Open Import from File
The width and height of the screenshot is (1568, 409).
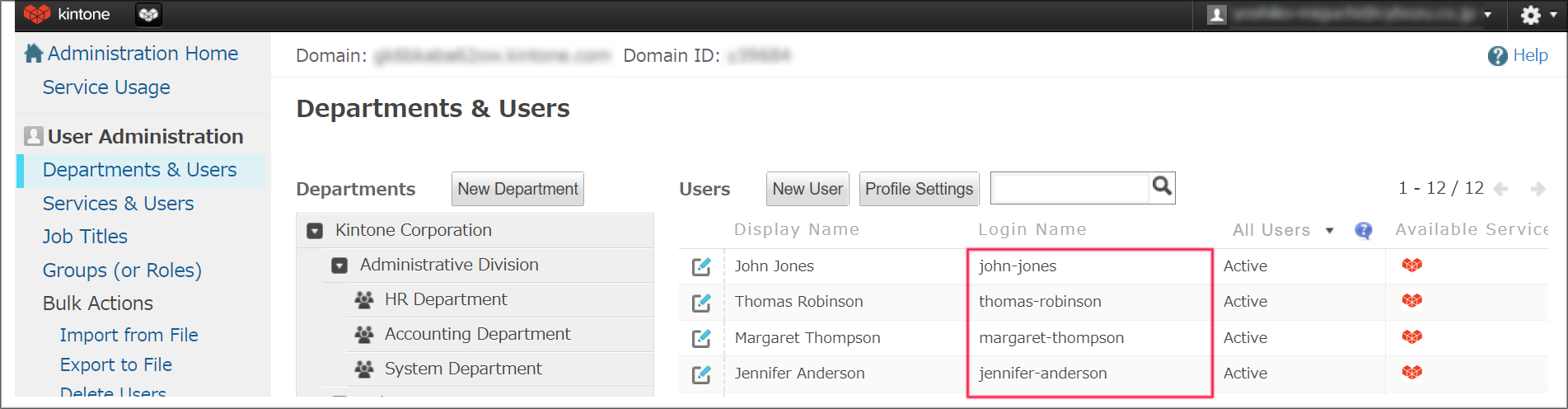point(129,335)
